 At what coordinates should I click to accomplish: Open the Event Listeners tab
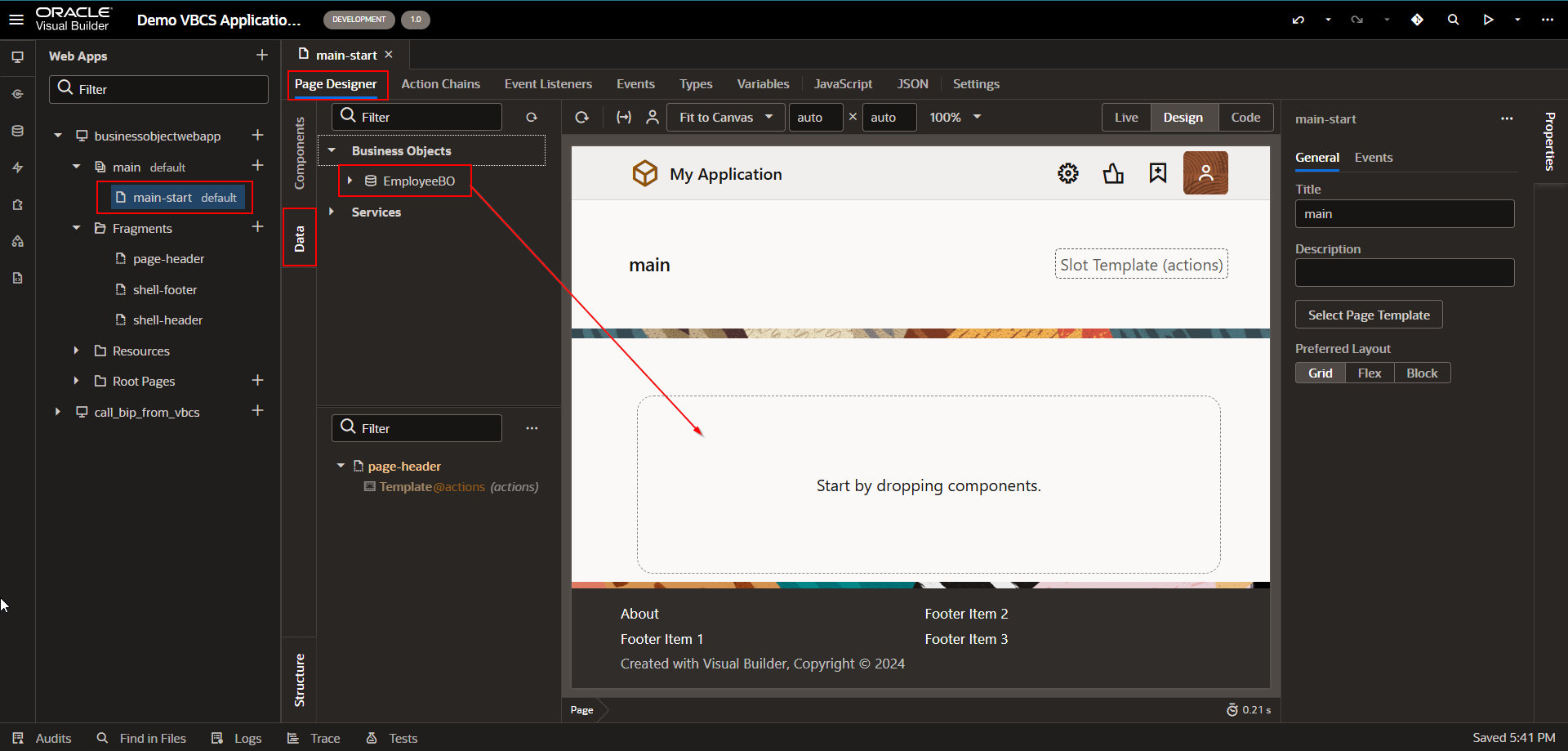point(548,84)
